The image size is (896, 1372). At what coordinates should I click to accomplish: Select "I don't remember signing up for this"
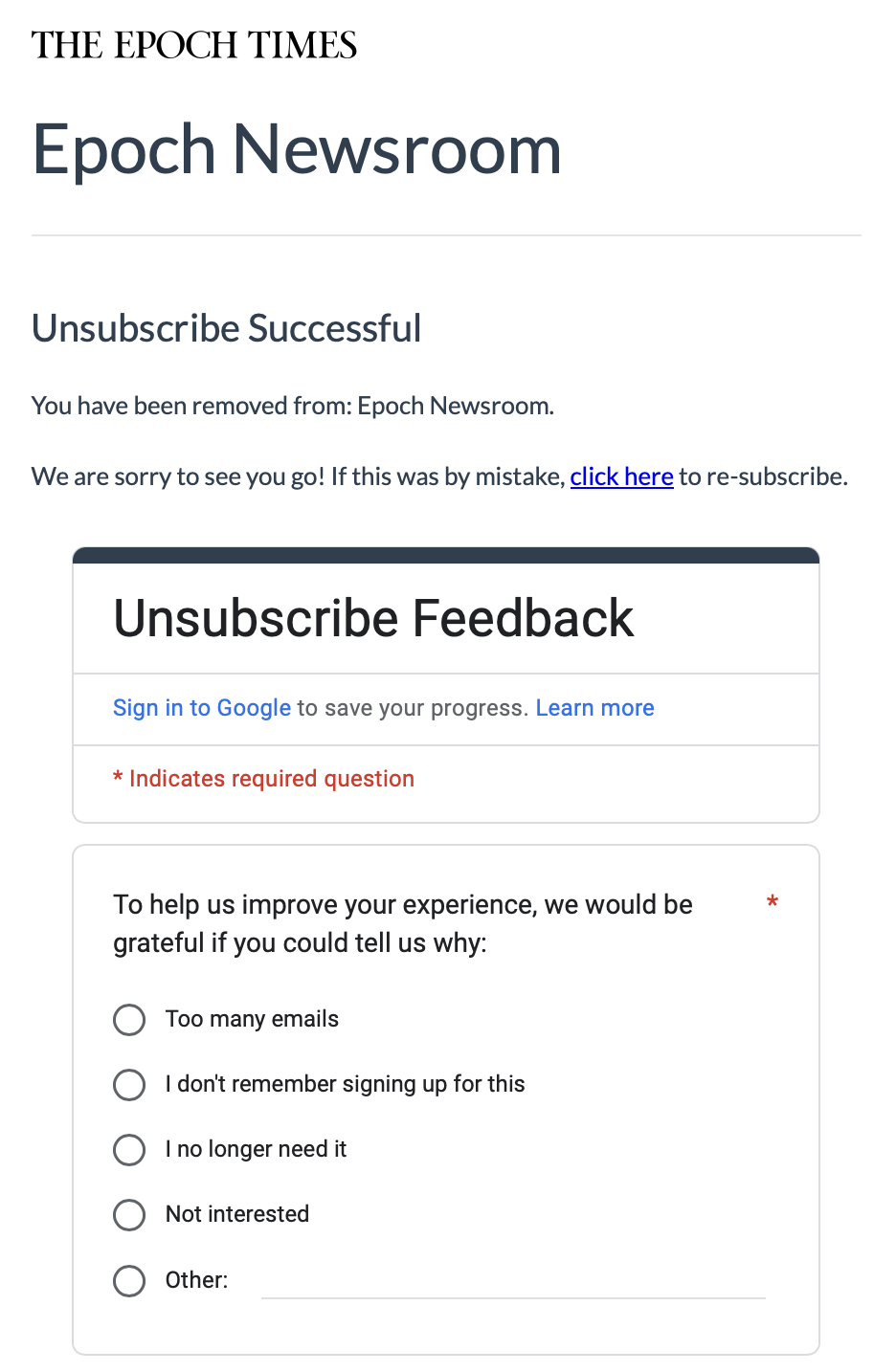(x=128, y=1085)
